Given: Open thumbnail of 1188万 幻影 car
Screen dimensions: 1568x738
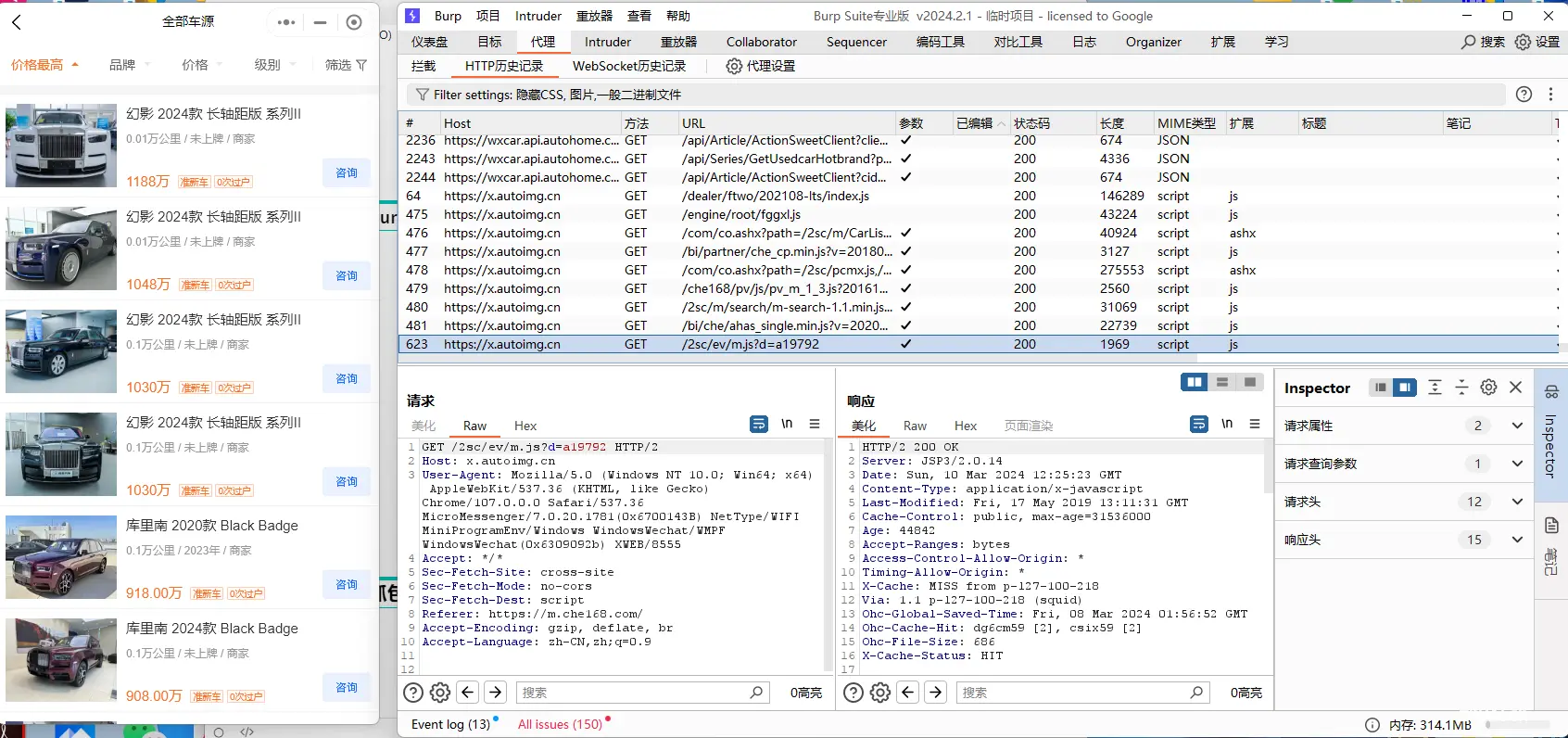Looking at the screenshot, I should click(61, 146).
